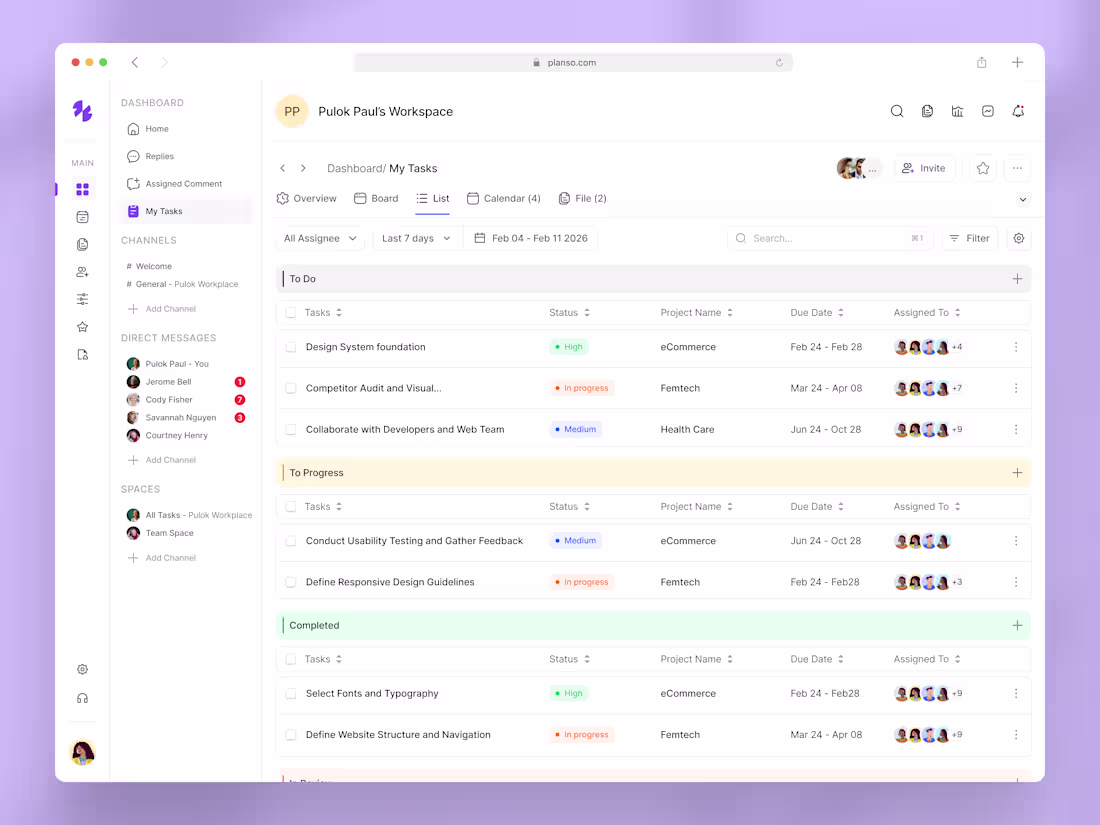Tick the checkbox for Select Fonts and Typography
Screen dimensions: 1100x825
coord(290,693)
